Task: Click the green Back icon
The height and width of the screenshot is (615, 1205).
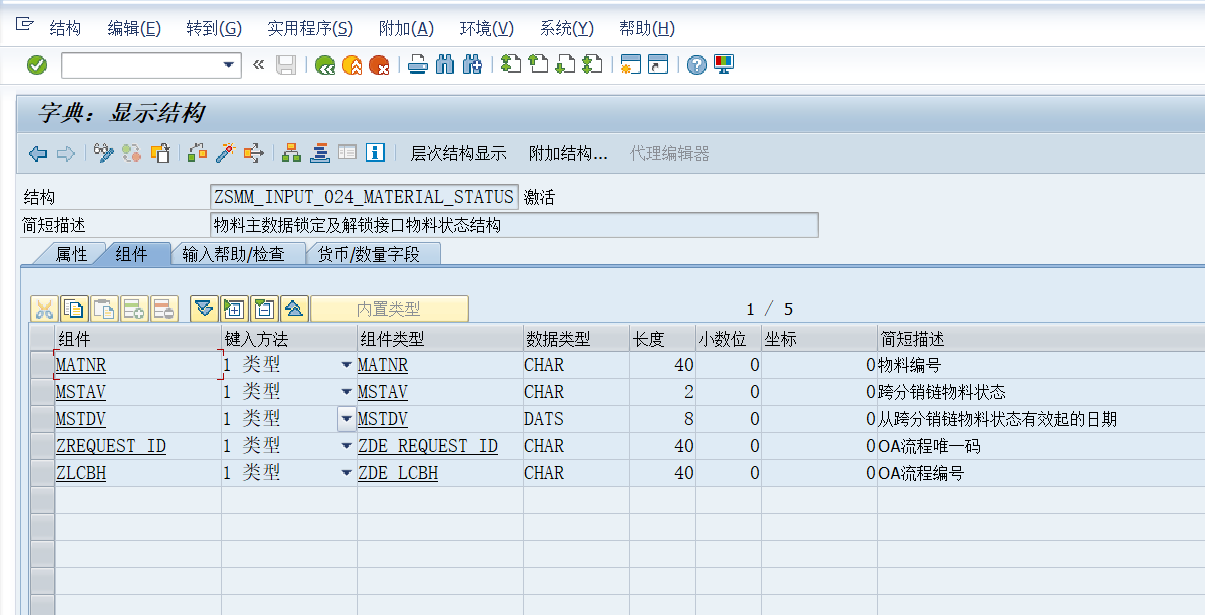Action: coord(325,65)
